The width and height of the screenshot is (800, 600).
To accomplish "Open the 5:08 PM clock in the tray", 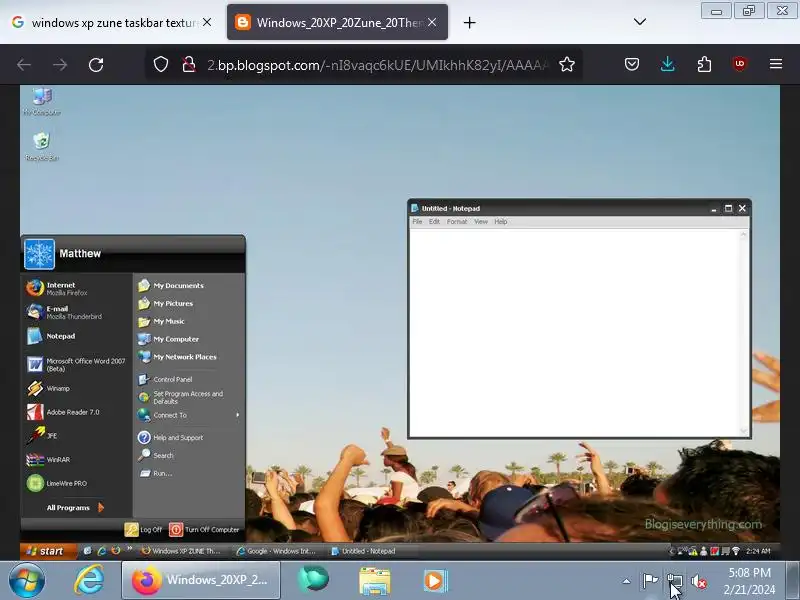I will (x=749, y=581).
